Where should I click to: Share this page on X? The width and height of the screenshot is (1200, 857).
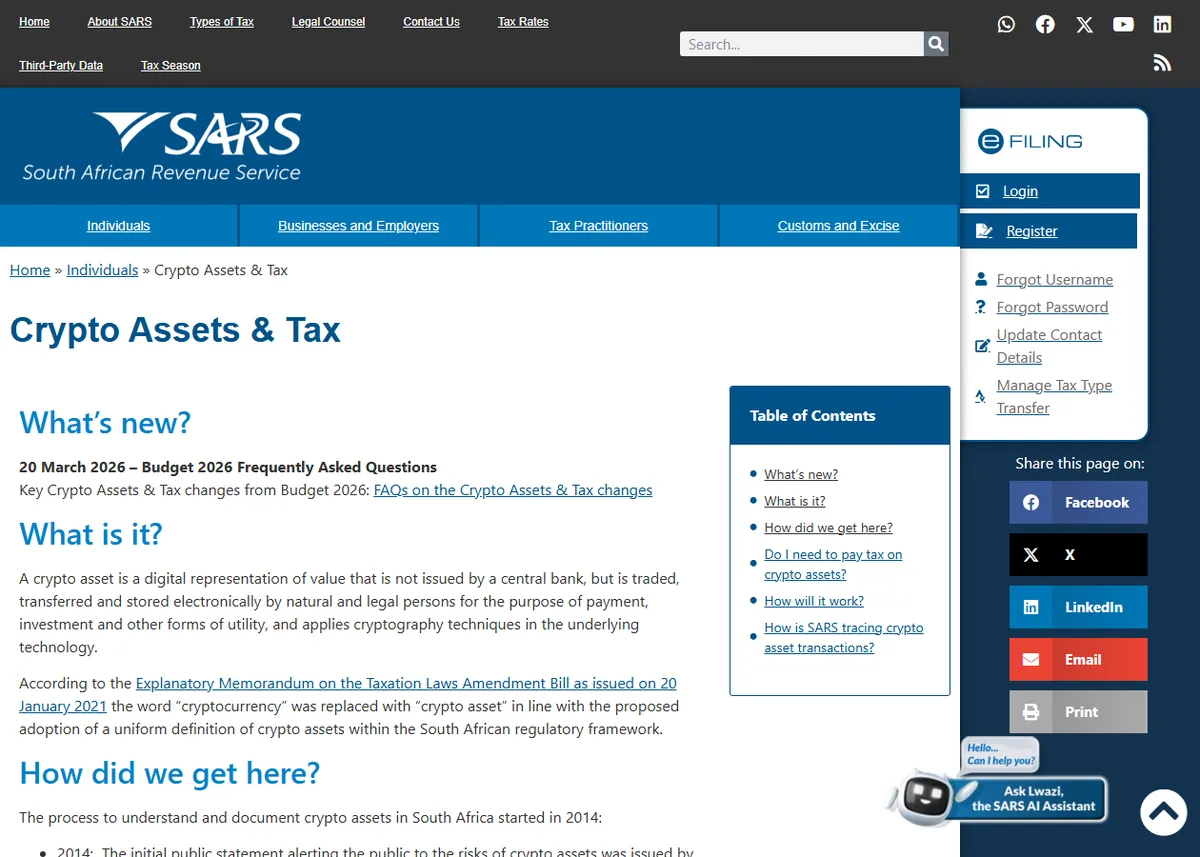click(x=1078, y=555)
